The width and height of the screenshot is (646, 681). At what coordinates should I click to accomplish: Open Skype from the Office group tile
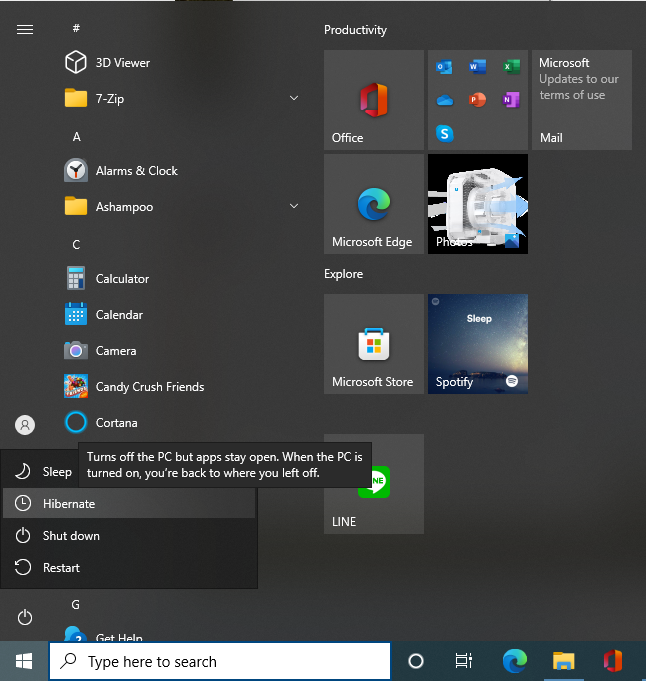point(444,133)
